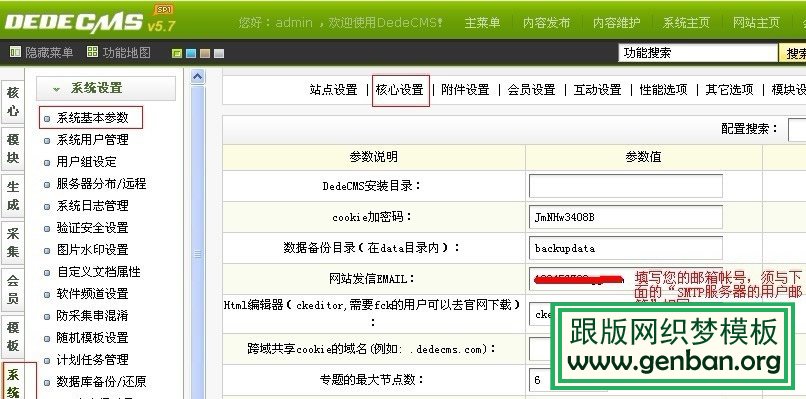
Task: Switch to 生成 side tab
Action: tap(12, 195)
